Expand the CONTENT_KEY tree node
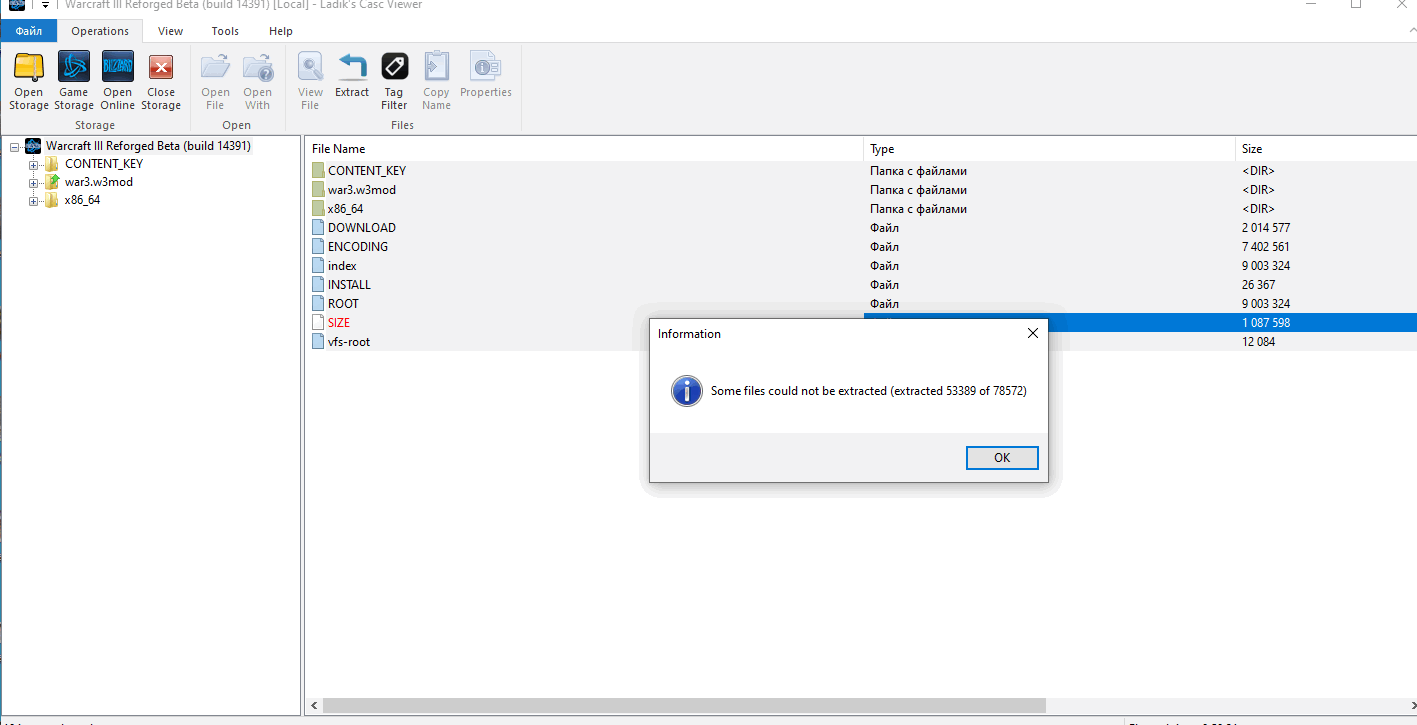 click(34, 164)
